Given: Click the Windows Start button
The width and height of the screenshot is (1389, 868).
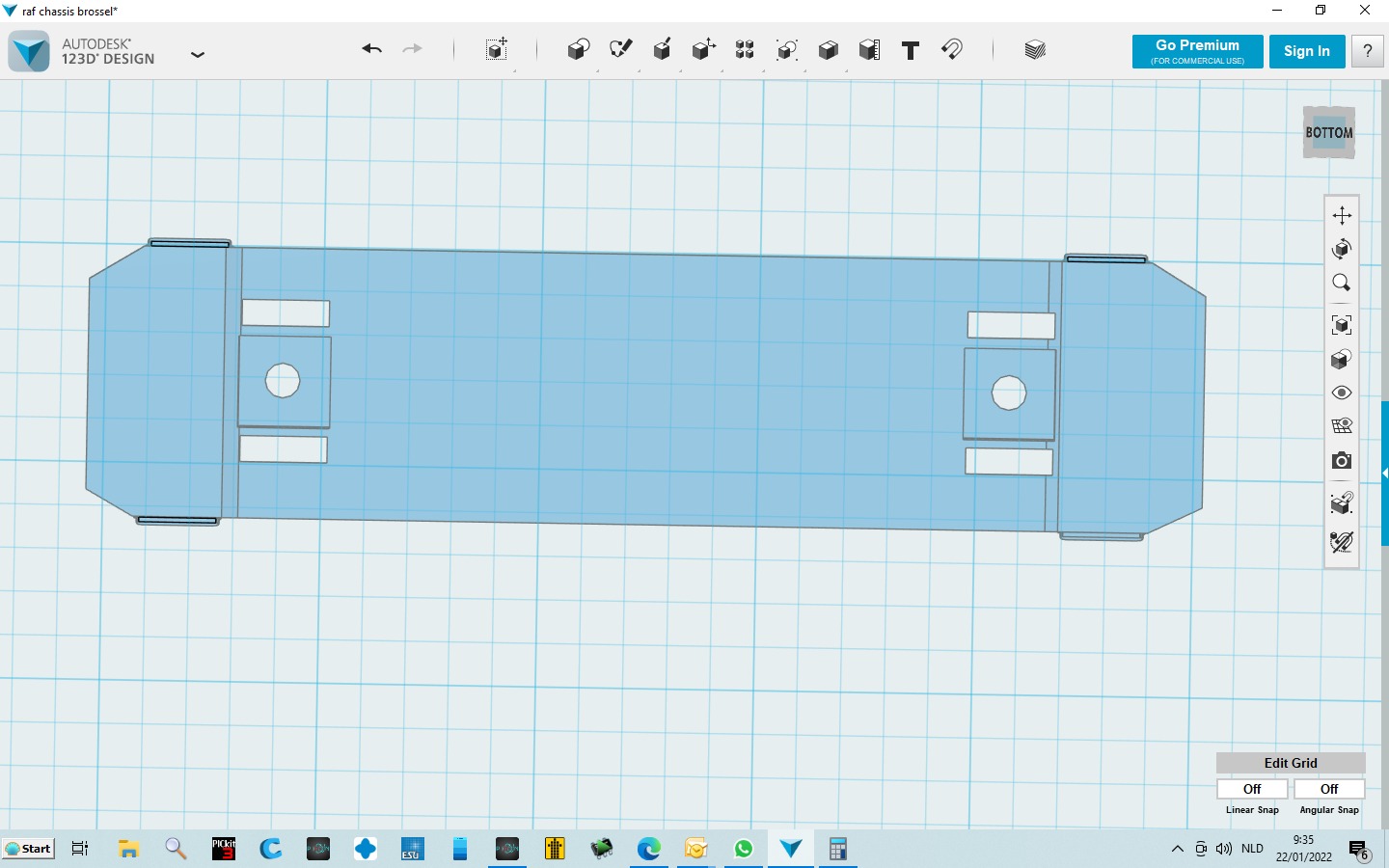Looking at the screenshot, I should tap(28, 849).
